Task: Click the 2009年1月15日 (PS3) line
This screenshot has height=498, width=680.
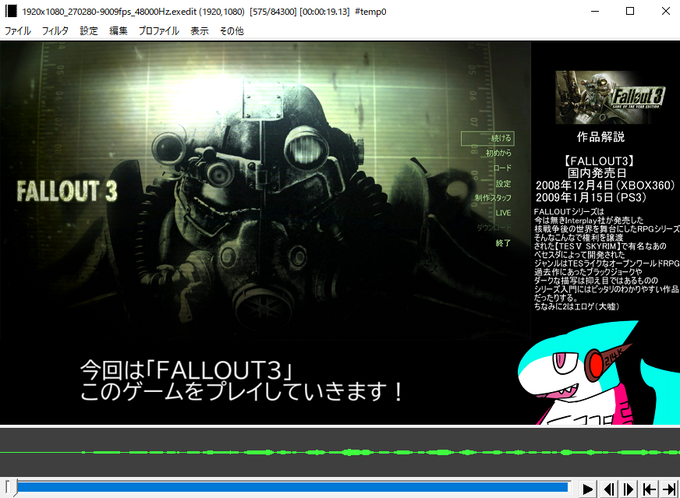Action: [591, 197]
